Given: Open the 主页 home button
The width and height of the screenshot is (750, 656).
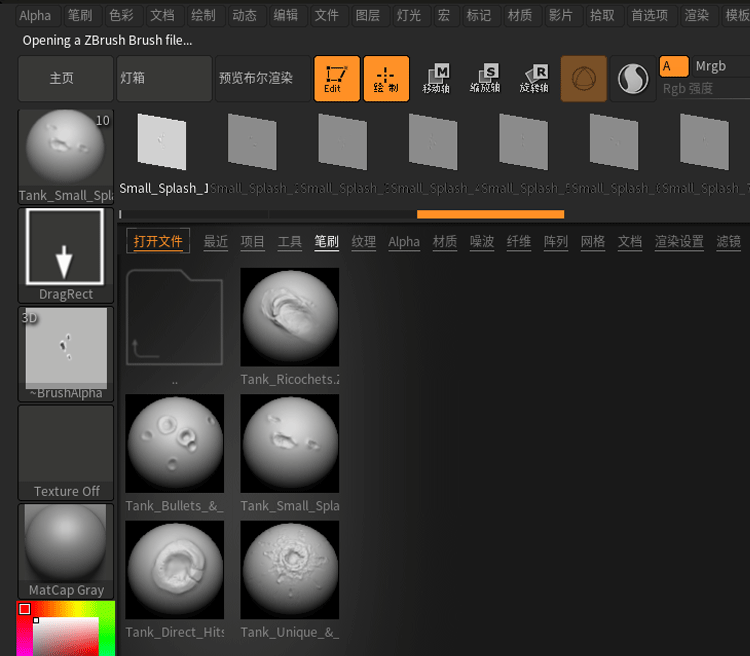Looking at the screenshot, I should point(66,78).
